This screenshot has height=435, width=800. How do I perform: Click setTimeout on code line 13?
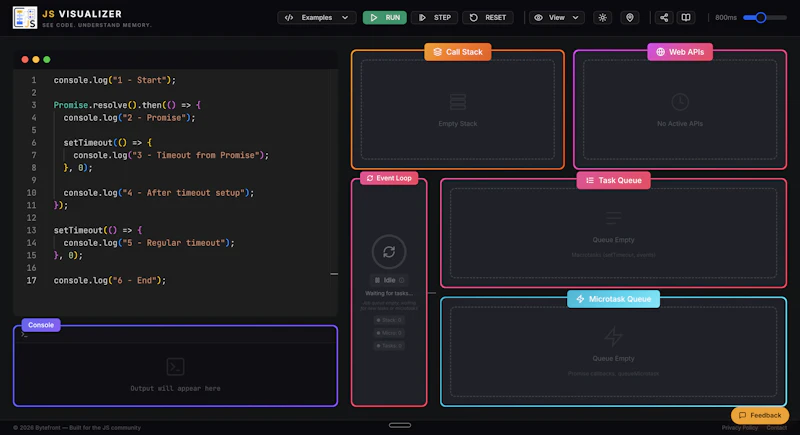click(98, 230)
